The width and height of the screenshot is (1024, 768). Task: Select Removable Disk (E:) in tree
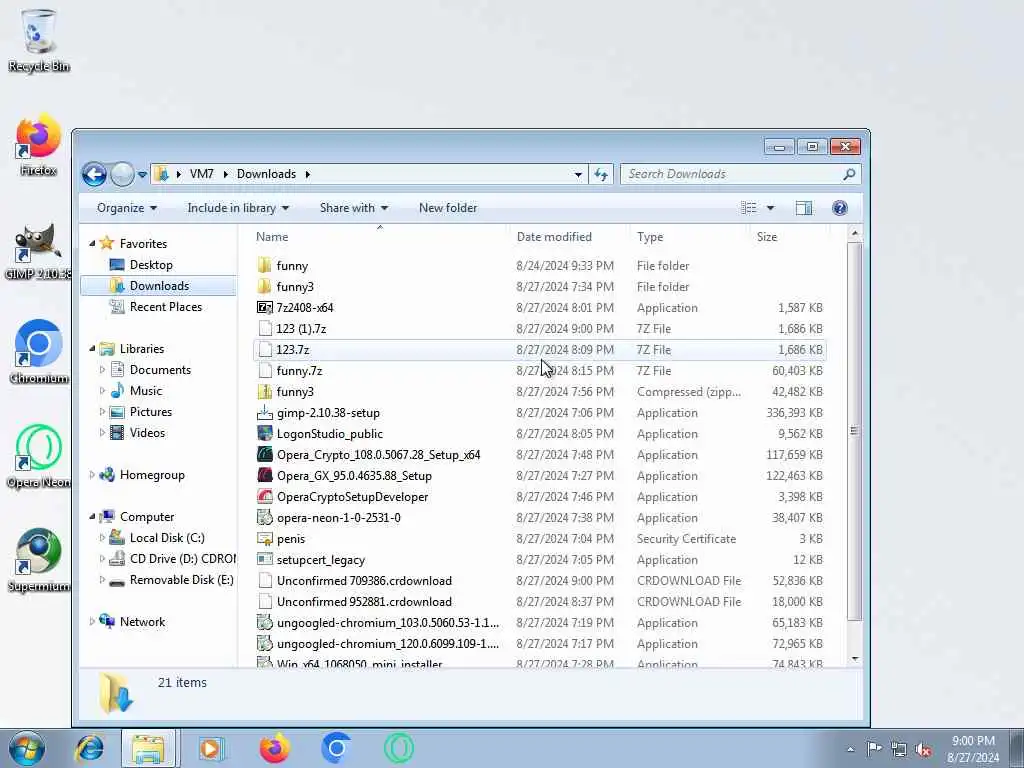(x=182, y=580)
